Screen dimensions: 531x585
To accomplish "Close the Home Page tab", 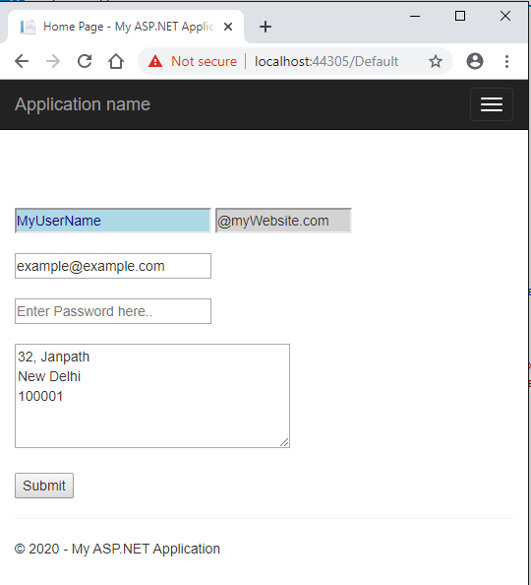I will (x=228, y=27).
